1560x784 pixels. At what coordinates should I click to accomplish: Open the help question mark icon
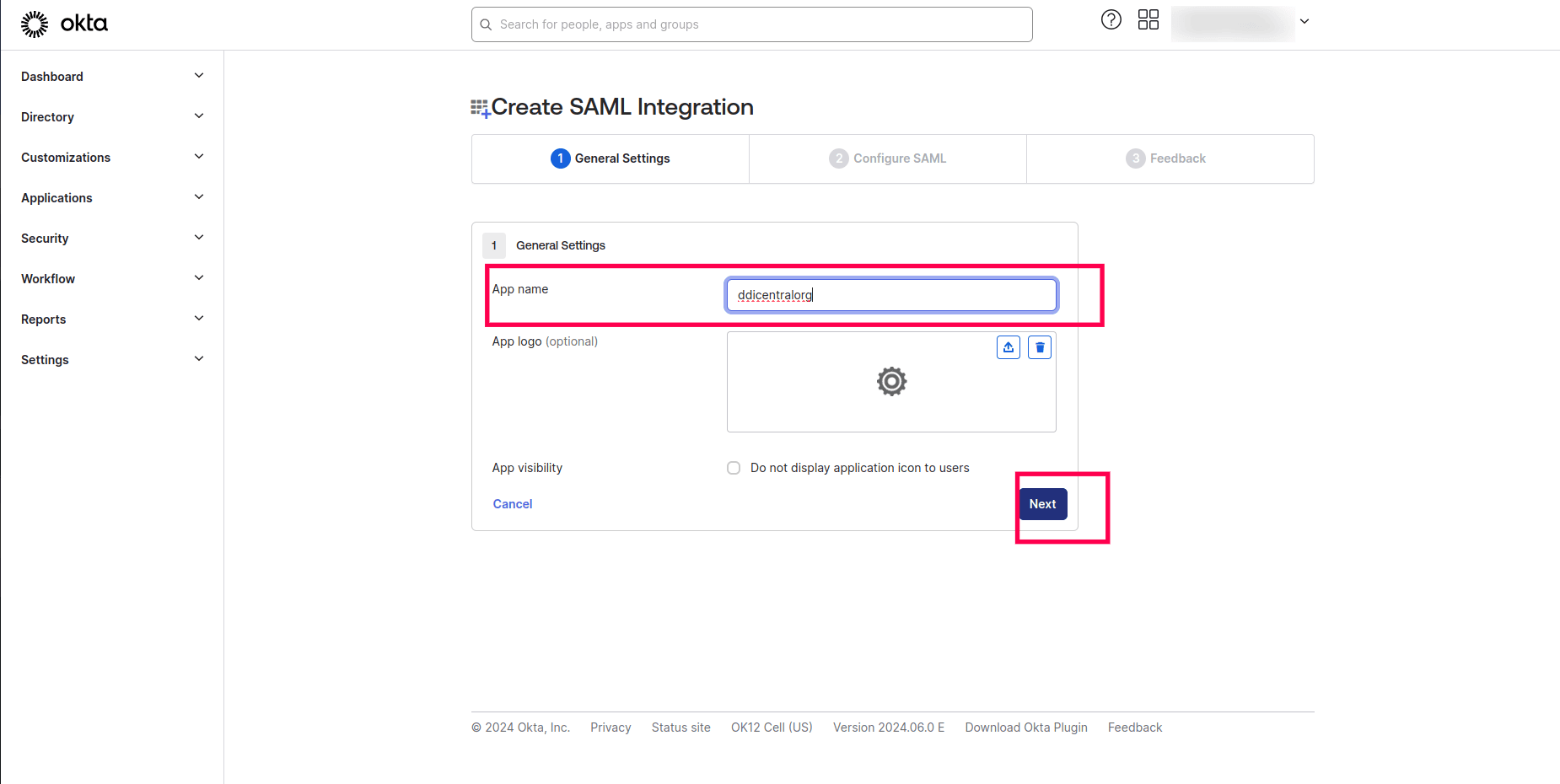coord(1111,19)
